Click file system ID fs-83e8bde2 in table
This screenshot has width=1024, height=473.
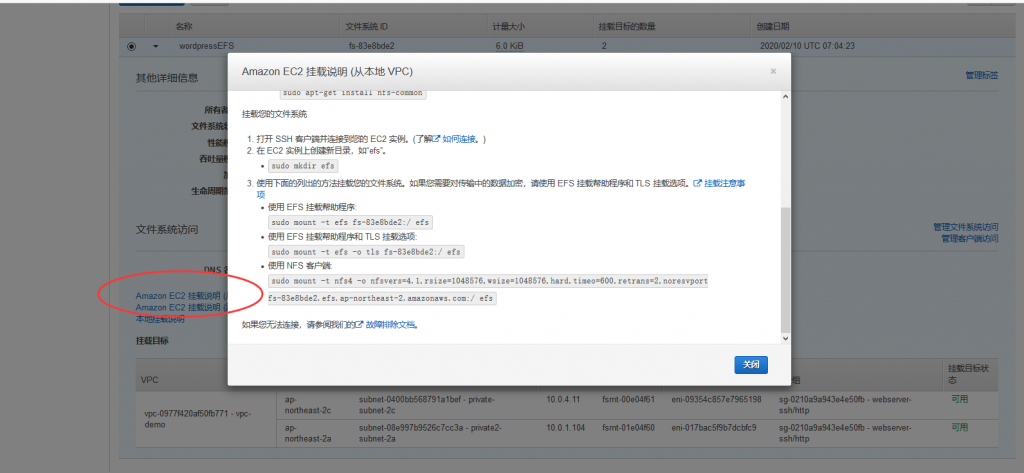(x=372, y=46)
